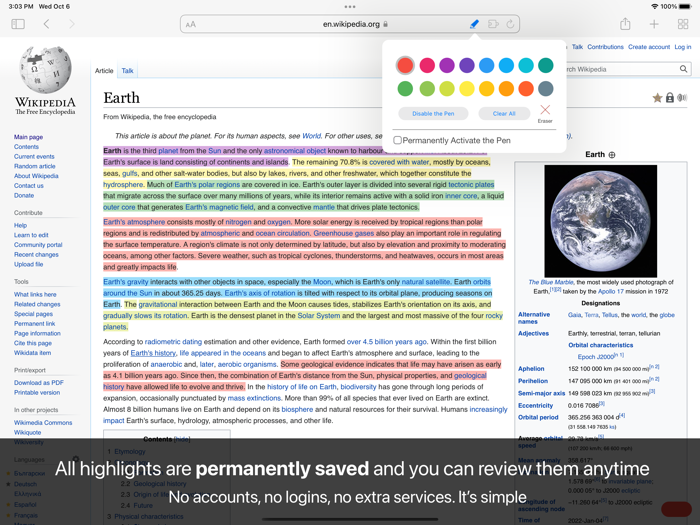Follow the Orbital characteristics link in the infobox
This screenshot has height=525, width=700.
(x=600, y=345)
